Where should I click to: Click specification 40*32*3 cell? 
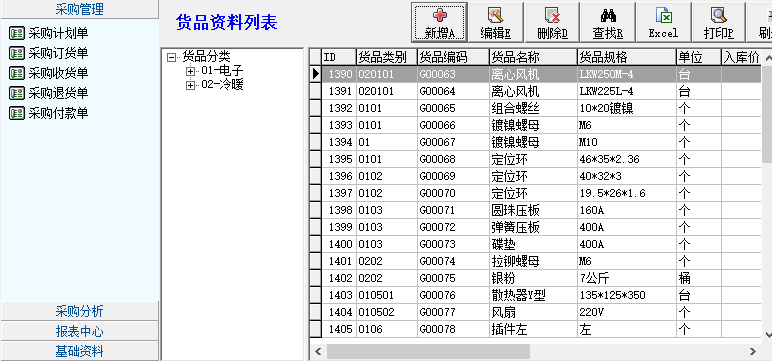click(x=627, y=176)
